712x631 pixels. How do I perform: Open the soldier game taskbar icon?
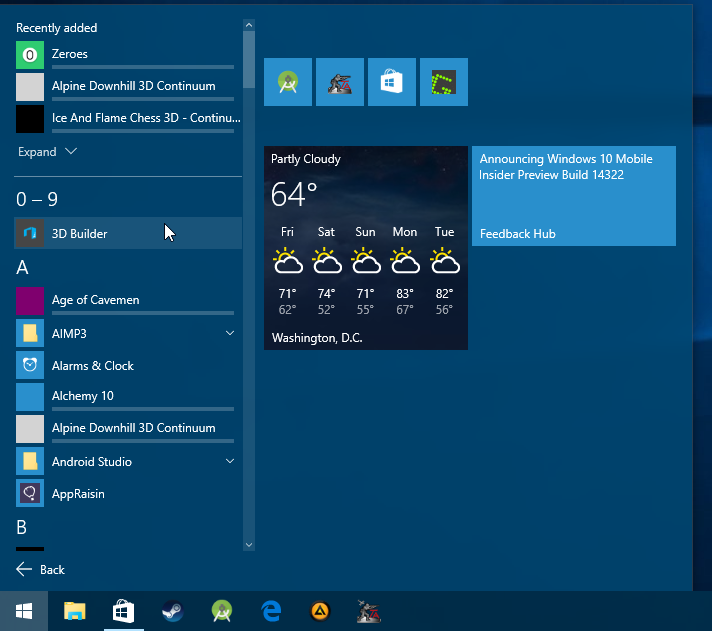click(x=369, y=611)
